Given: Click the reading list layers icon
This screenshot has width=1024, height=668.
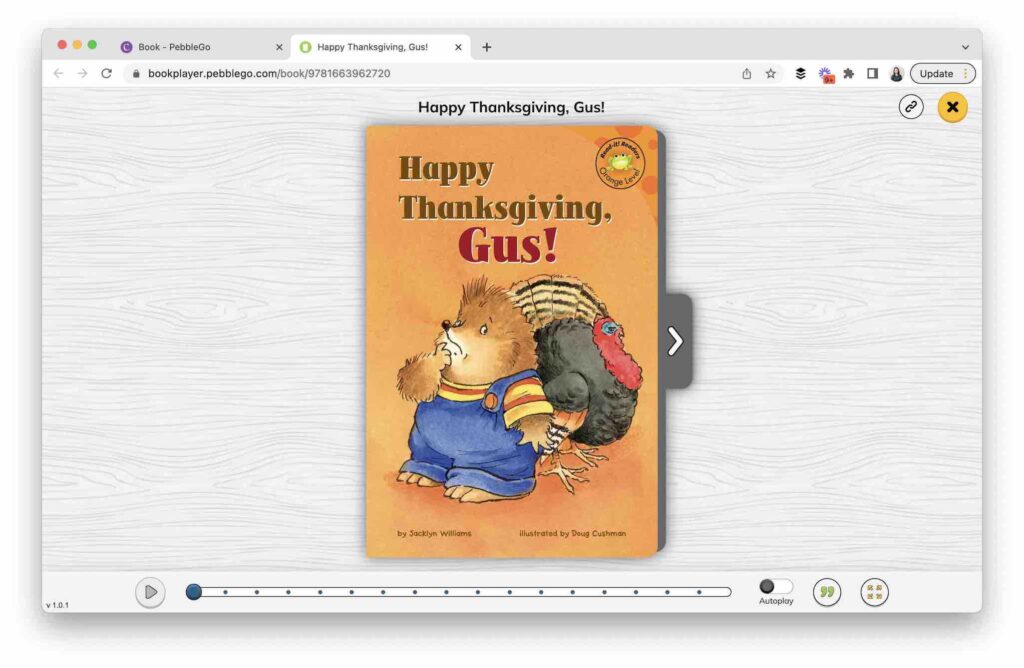Looking at the screenshot, I should (799, 73).
